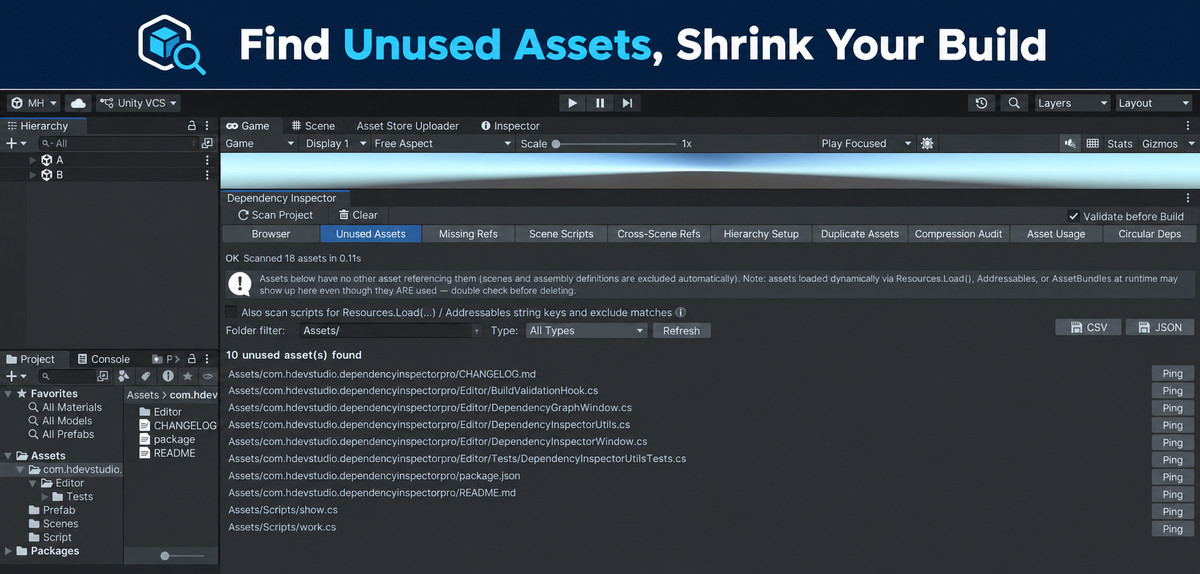Open the Type All Types dropdown
Image resolution: width=1200 pixels, height=574 pixels.
(587, 330)
